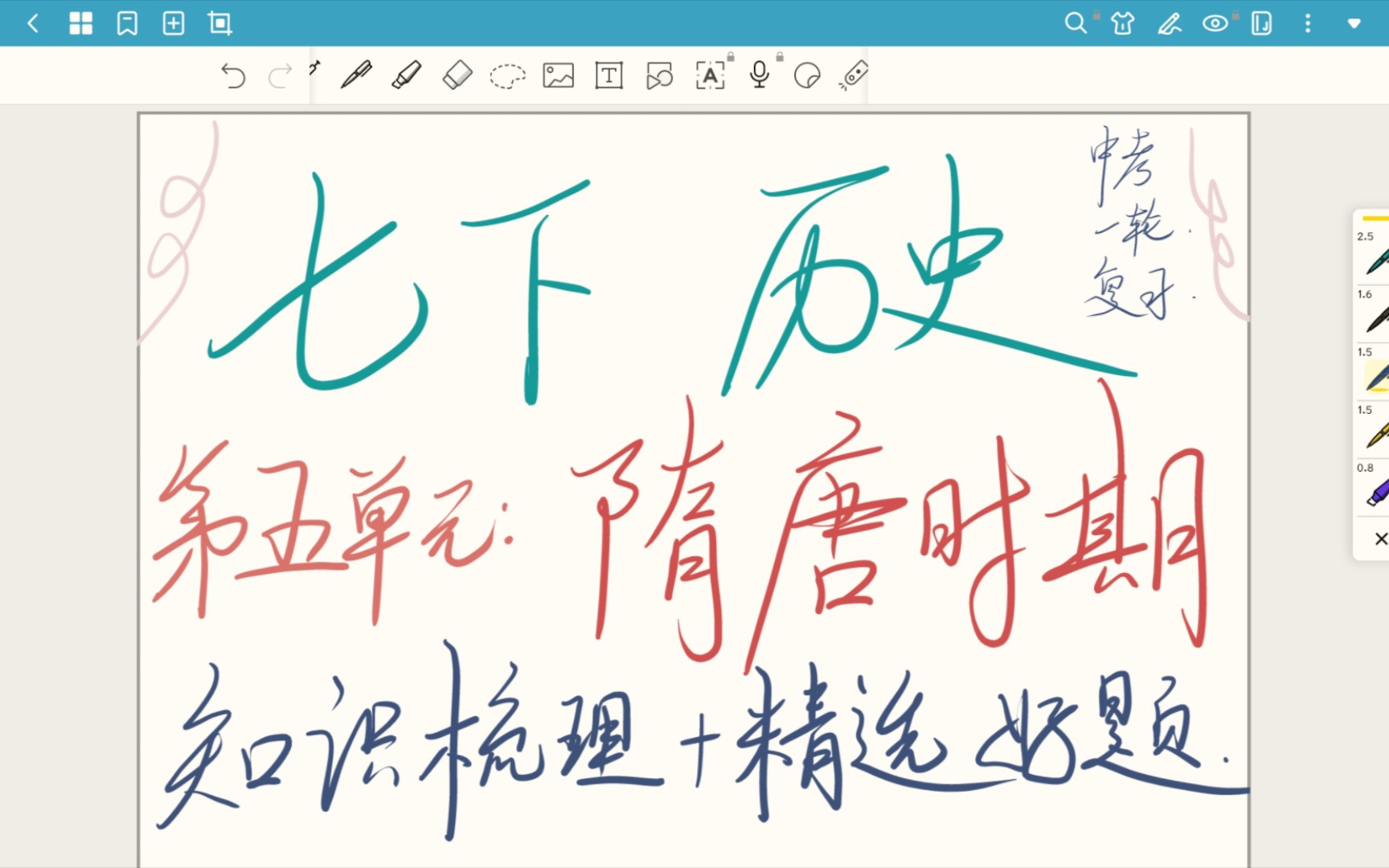Redo the last action
Screen dimensions: 1389x868
[280, 76]
